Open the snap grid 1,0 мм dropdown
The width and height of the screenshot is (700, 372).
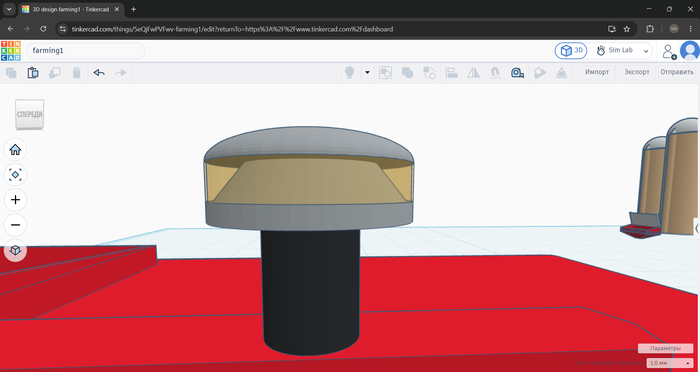670,363
